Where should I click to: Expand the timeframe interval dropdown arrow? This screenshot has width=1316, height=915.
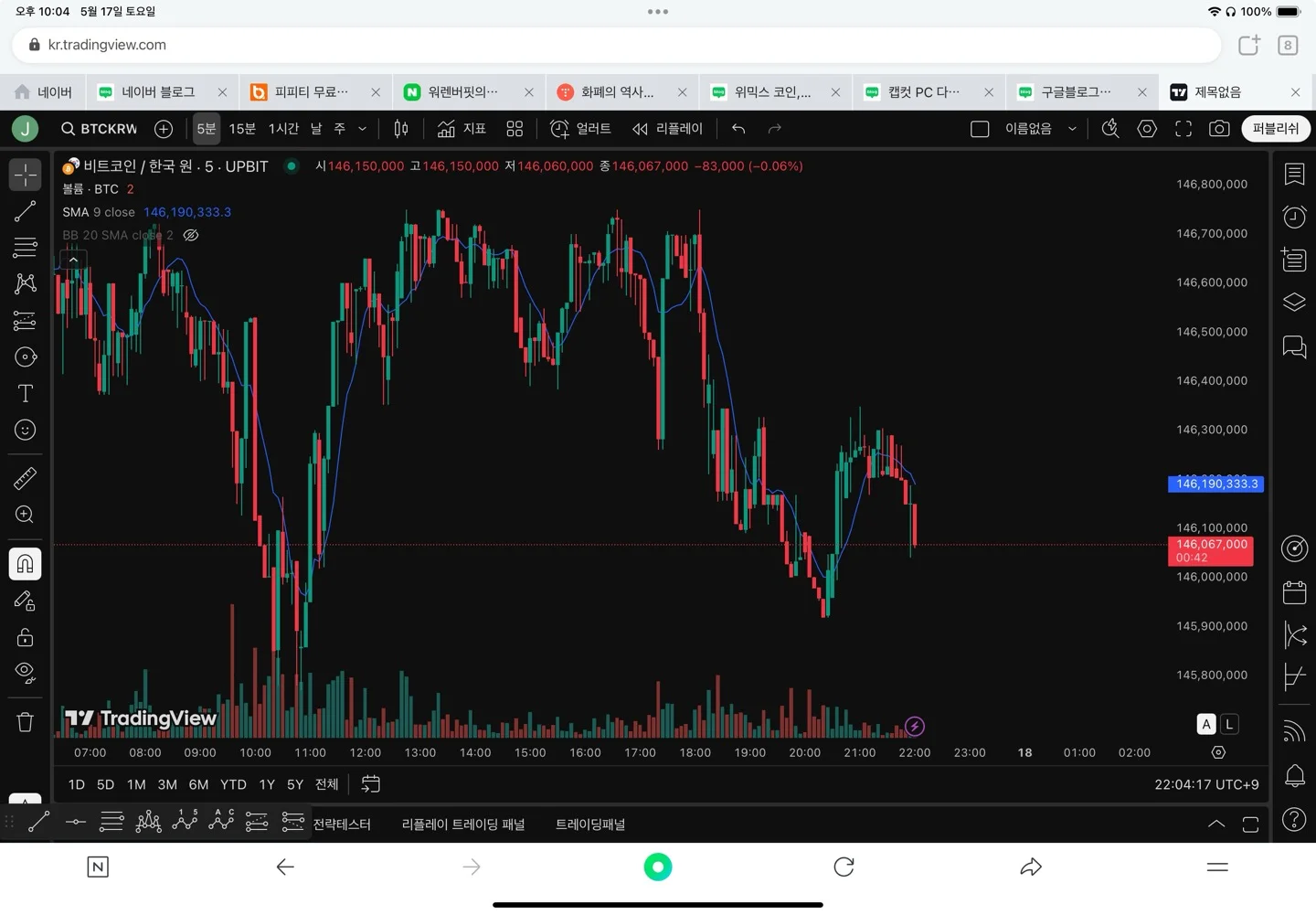click(363, 129)
